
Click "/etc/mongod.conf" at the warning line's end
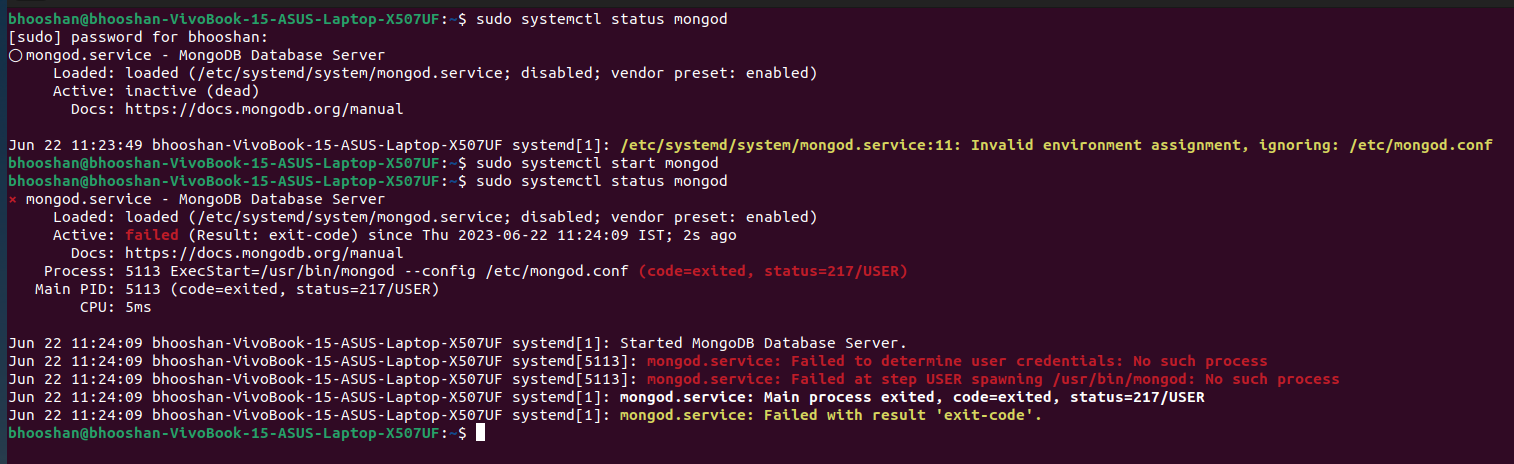[x=1420, y=145]
